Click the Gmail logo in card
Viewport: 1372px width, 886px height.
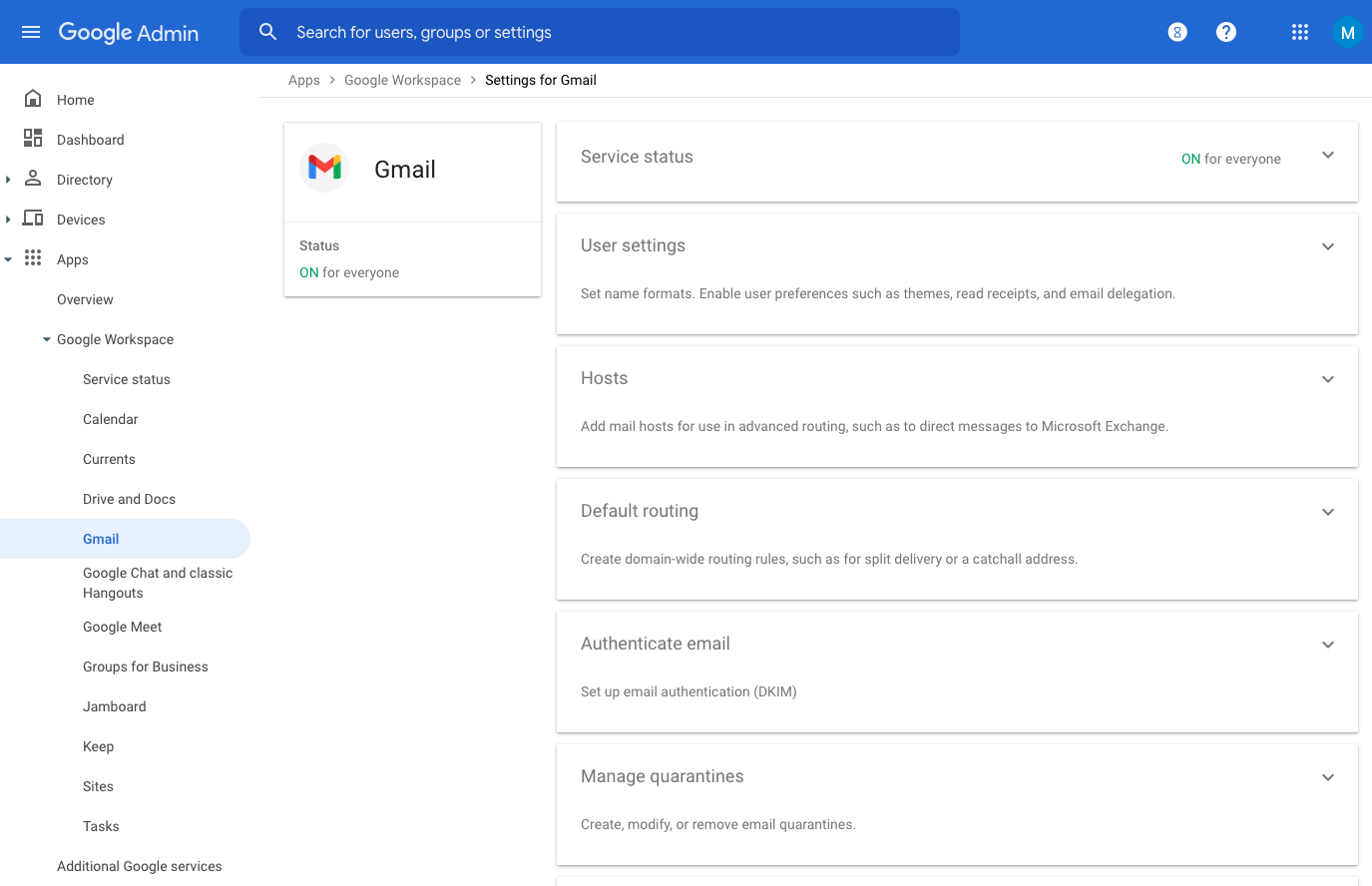tap(324, 168)
